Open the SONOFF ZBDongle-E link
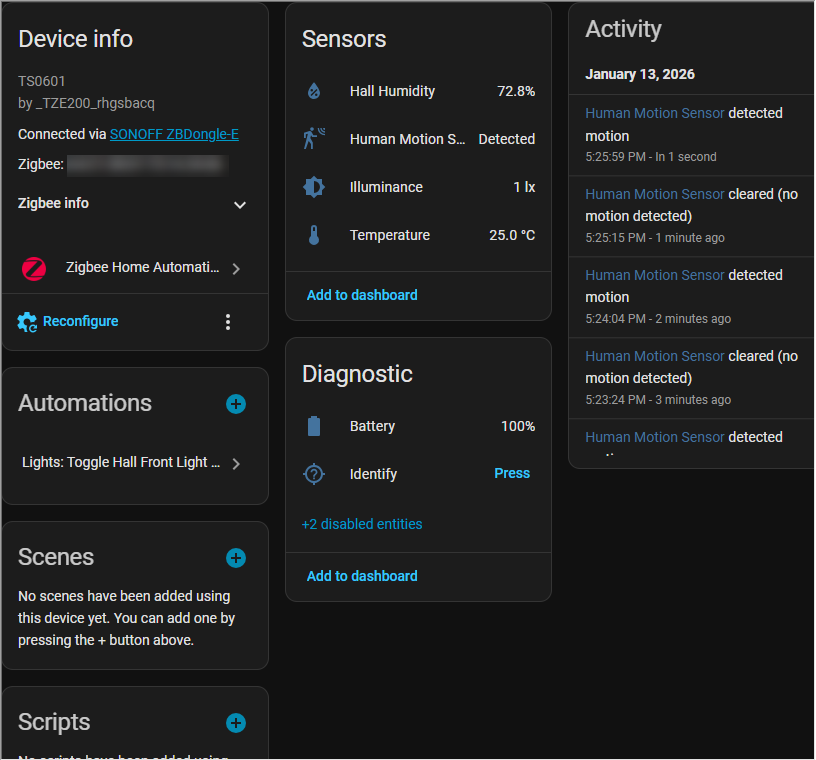The width and height of the screenshot is (816, 760). (x=174, y=134)
